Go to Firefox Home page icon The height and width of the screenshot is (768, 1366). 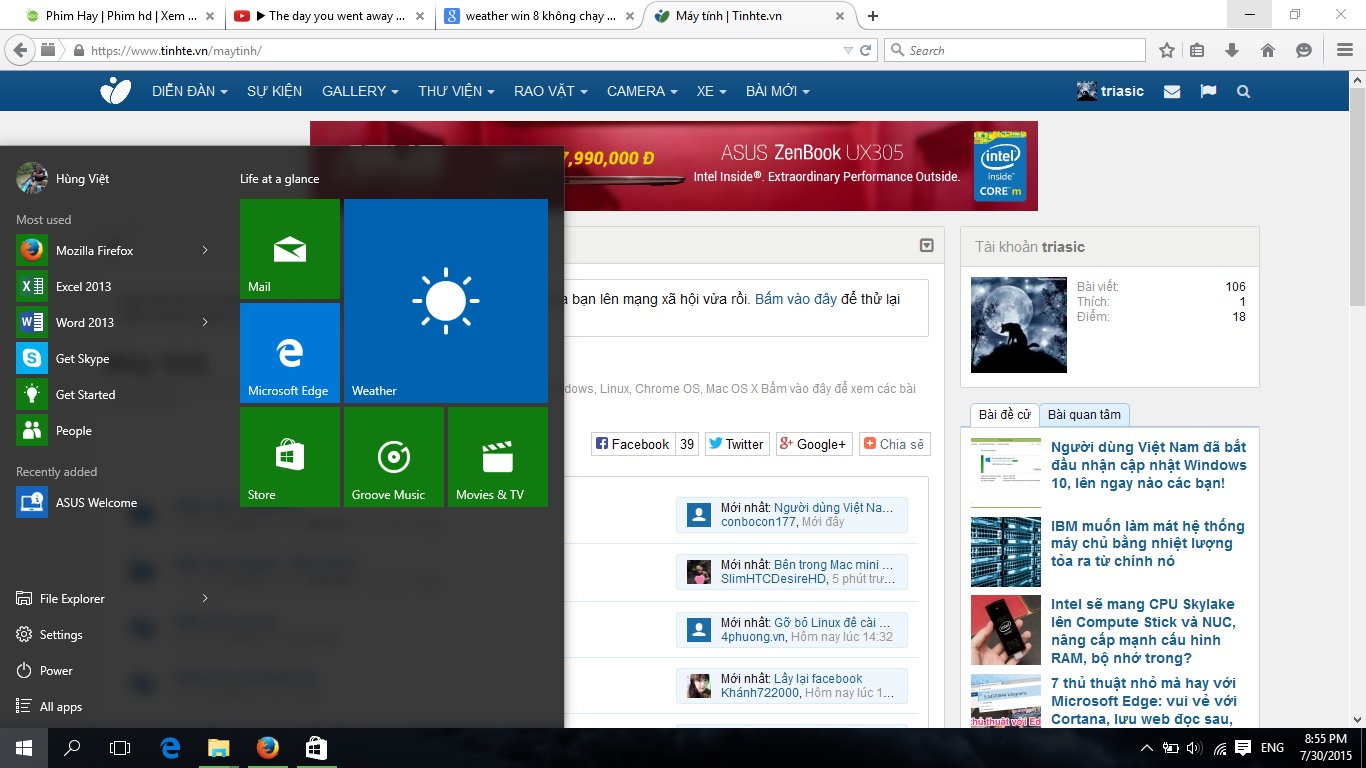point(1268,50)
